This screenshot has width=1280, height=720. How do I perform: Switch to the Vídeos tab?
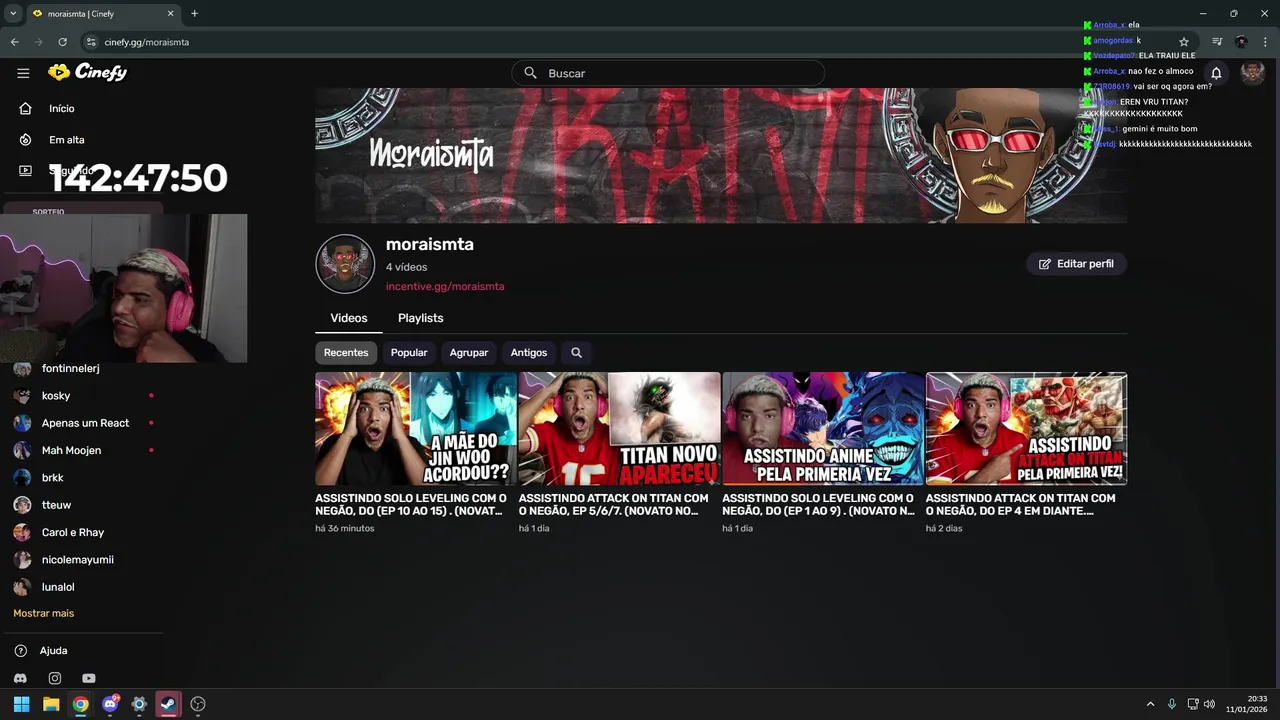point(349,318)
